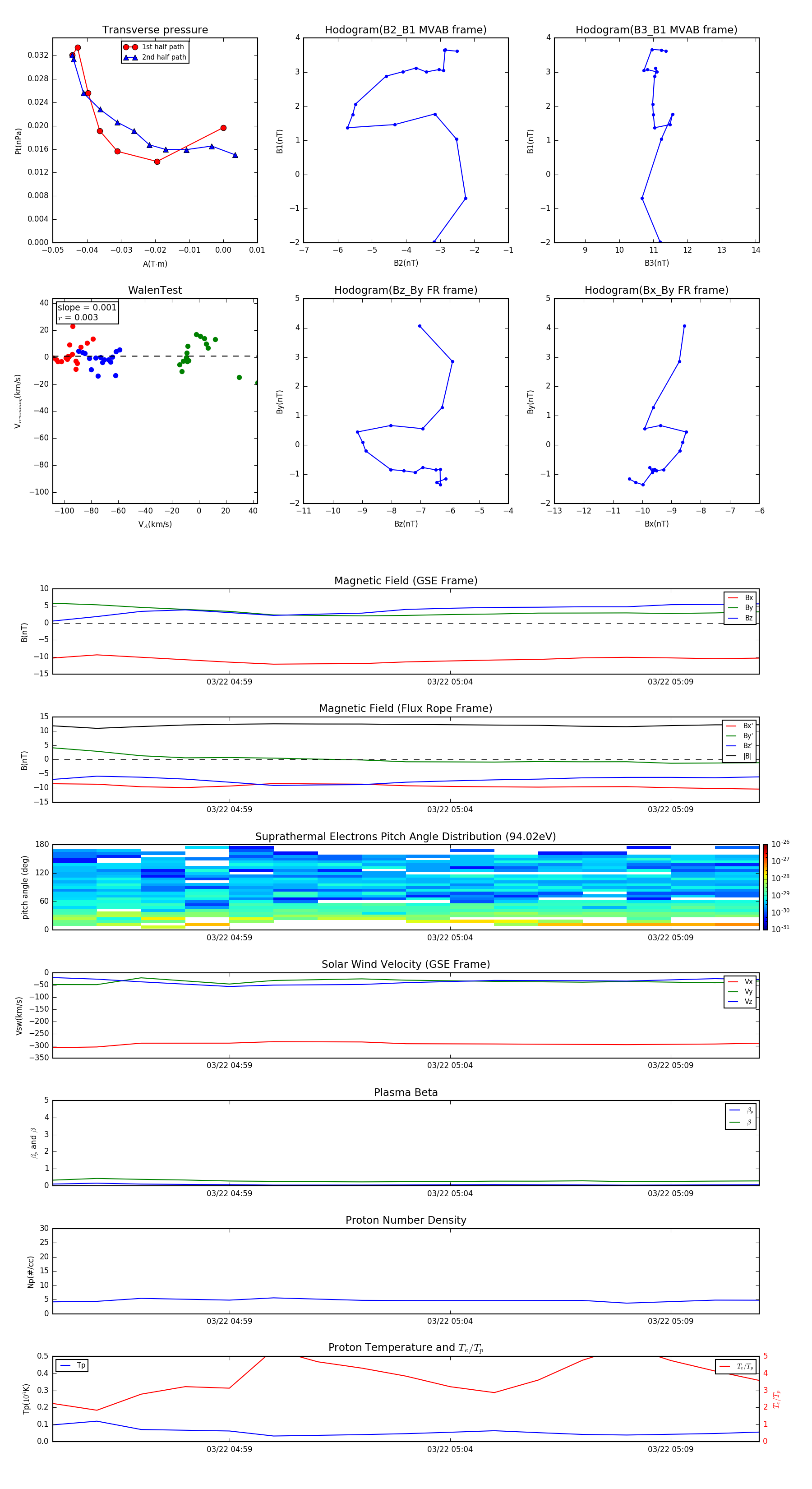The image size is (812, 1489).
Task: Click the 'Vsw(km/s)' axis label
Action: click(18, 1016)
